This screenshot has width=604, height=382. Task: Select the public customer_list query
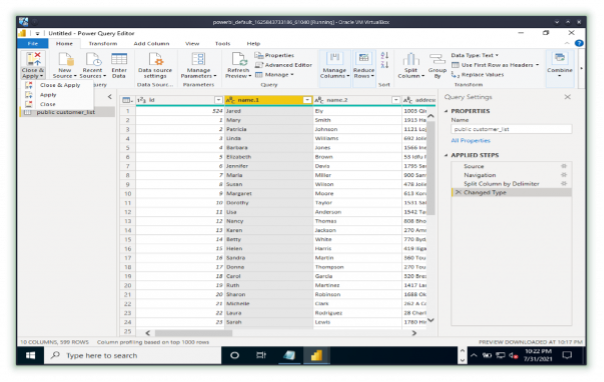68,112
